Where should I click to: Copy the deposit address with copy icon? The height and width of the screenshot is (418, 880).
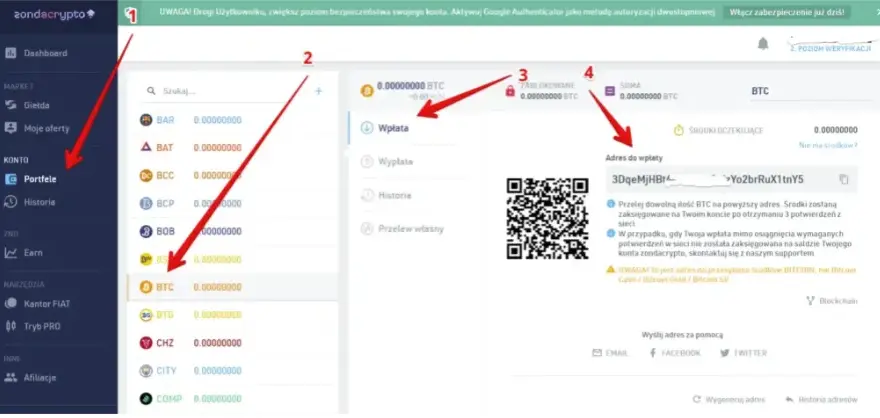tap(844, 180)
